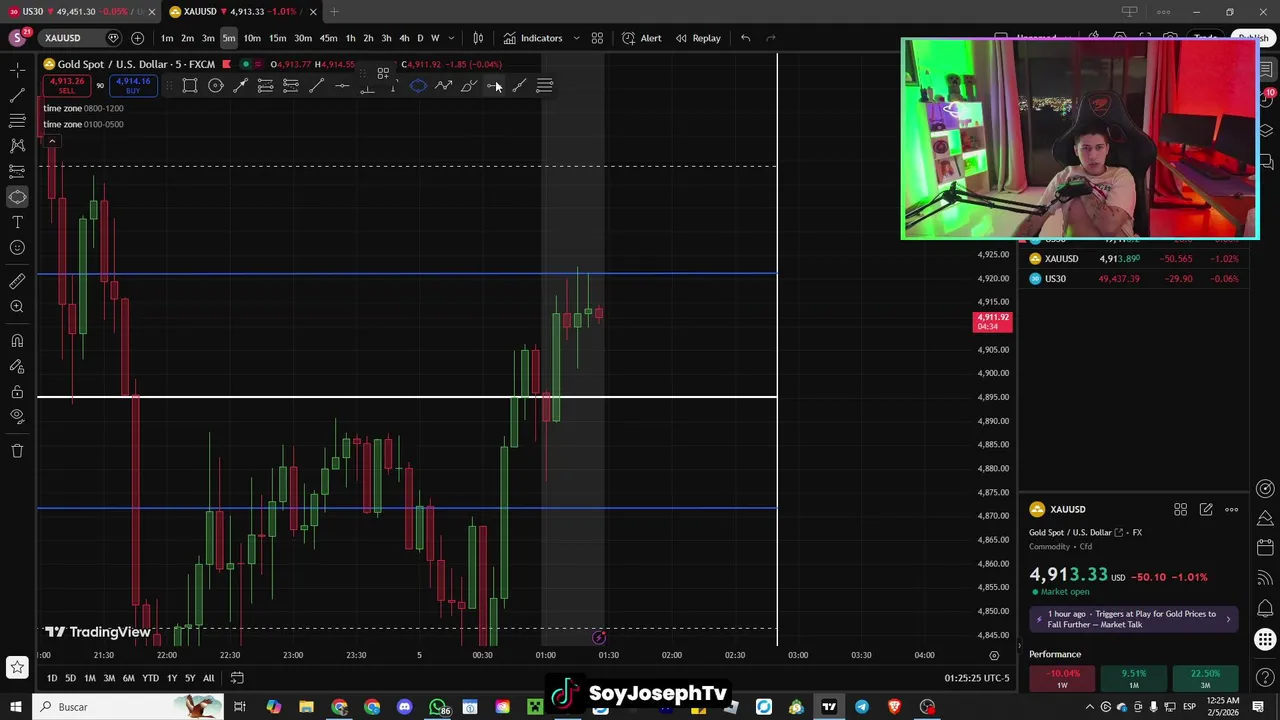Open the economic calendar in right sidebar
1280x720 pixels.
[1266, 547]
